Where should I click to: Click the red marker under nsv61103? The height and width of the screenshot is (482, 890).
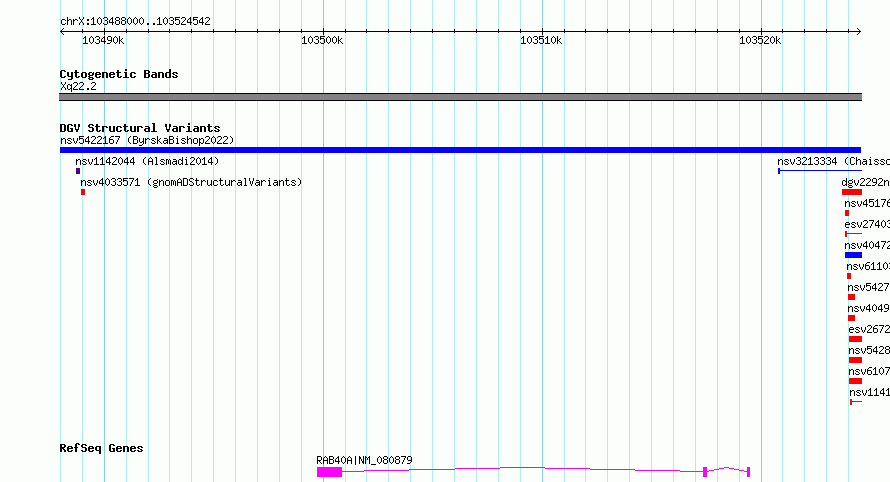coord(849,276)
